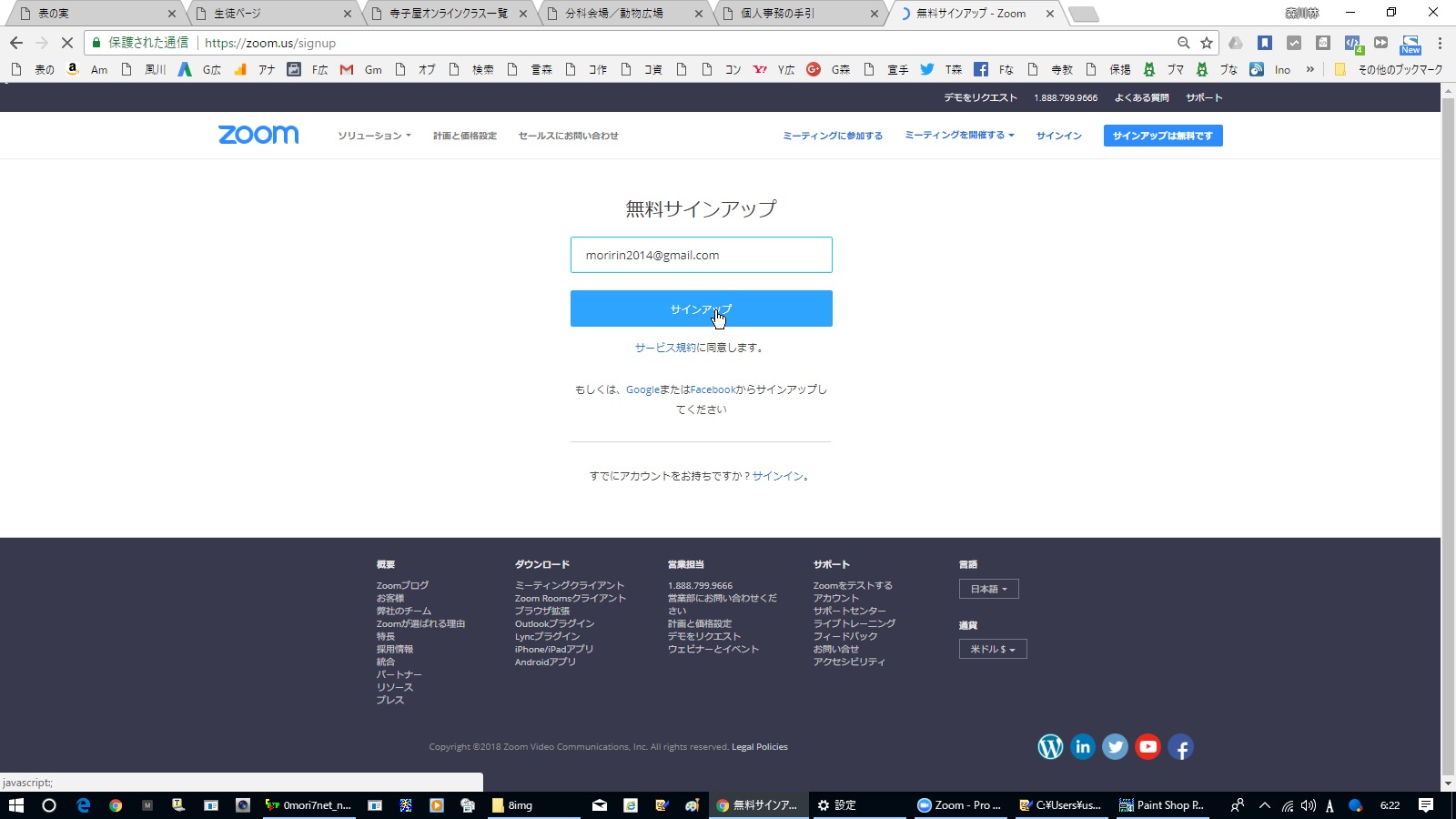Open the Amazon bookmark Am

tap(87, 69)
